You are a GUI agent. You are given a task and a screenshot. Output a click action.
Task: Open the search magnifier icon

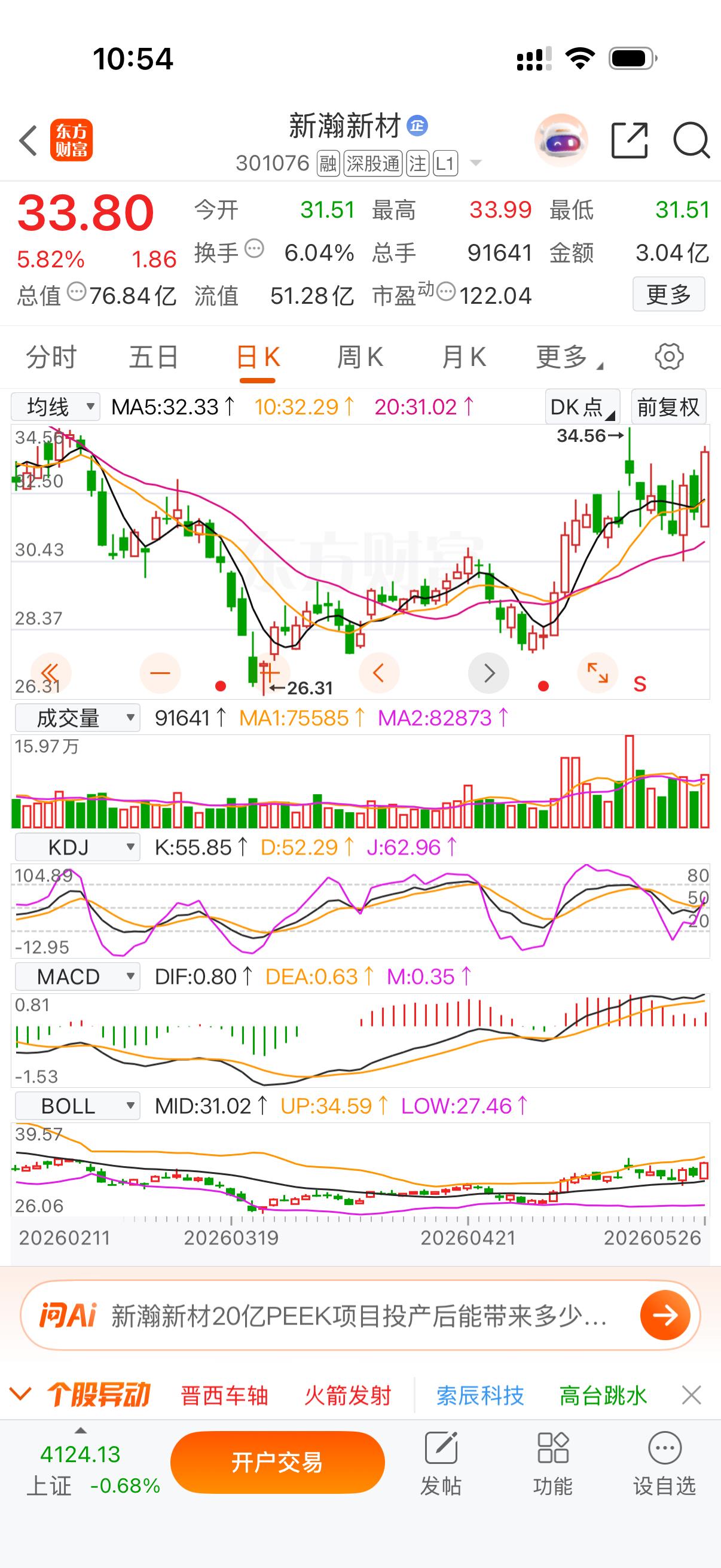click(x=692, y=141)
